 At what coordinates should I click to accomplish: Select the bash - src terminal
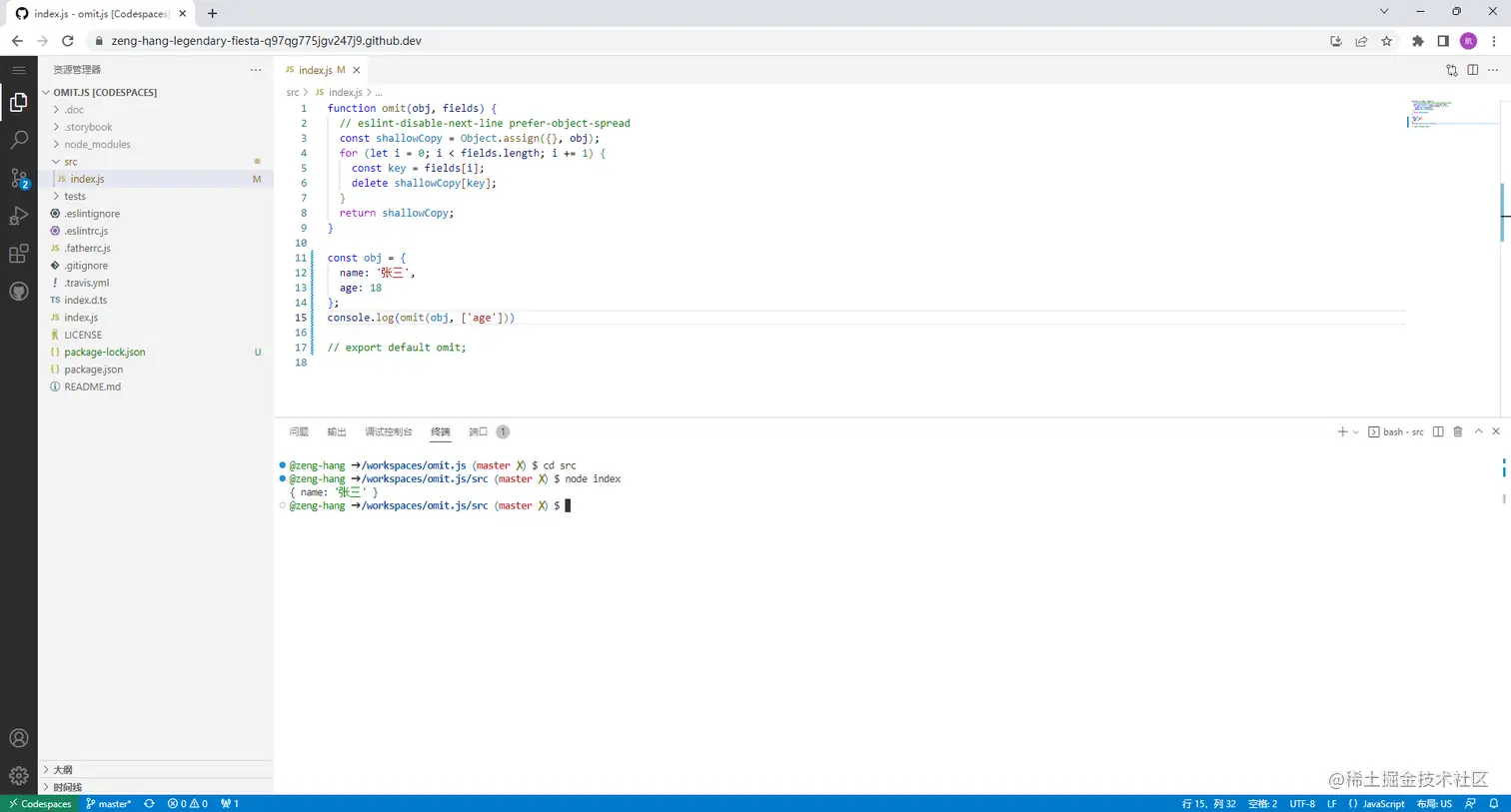pos(1396,431)
